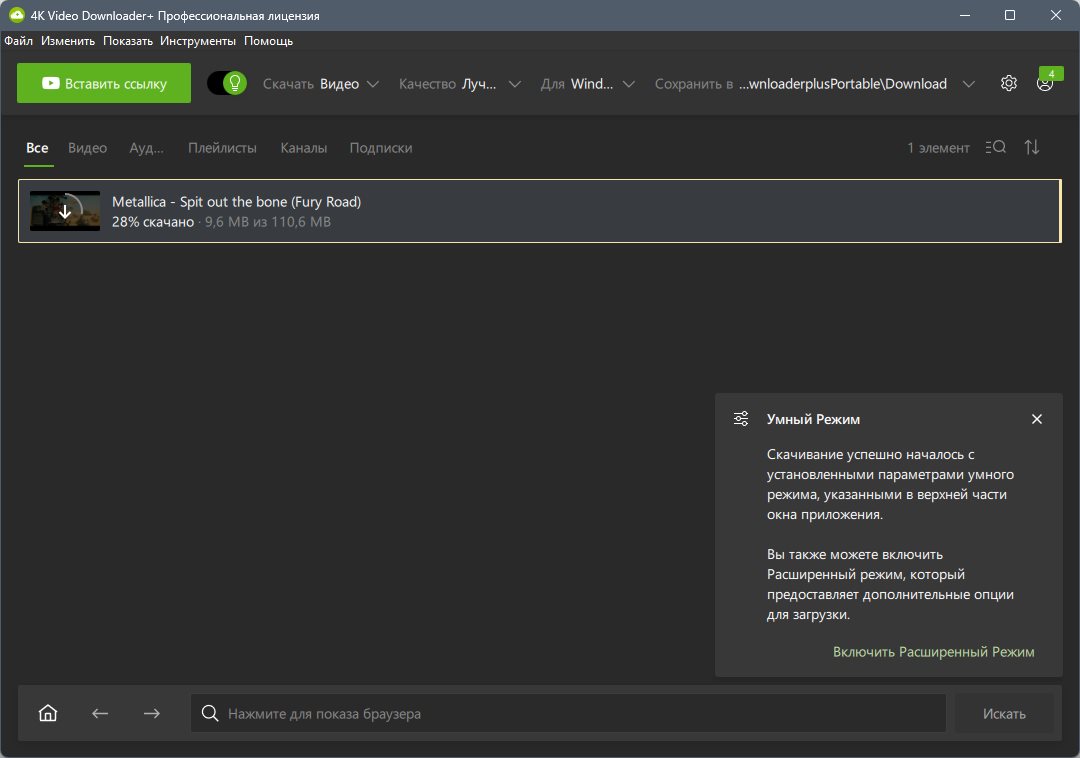Expand the Сохранить в folder dropdown

tap(815, 84)
